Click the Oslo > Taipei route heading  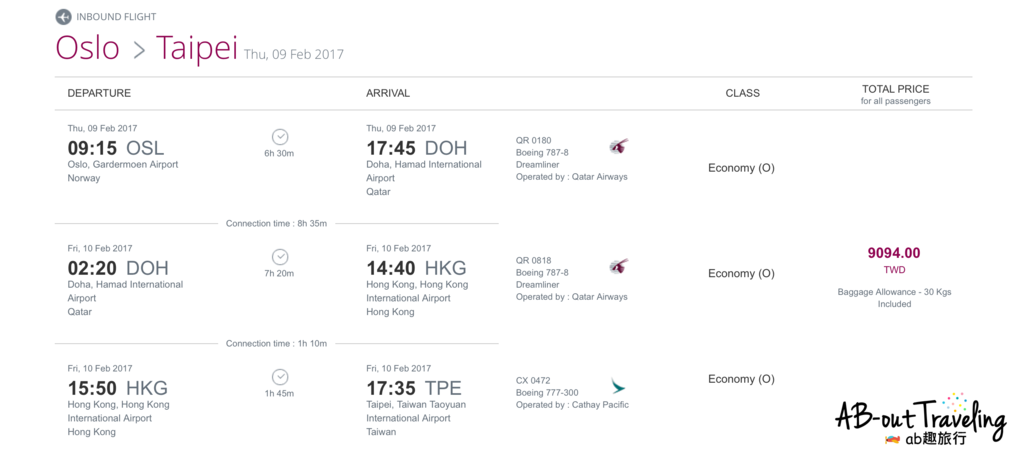click(x=146, y=48)
